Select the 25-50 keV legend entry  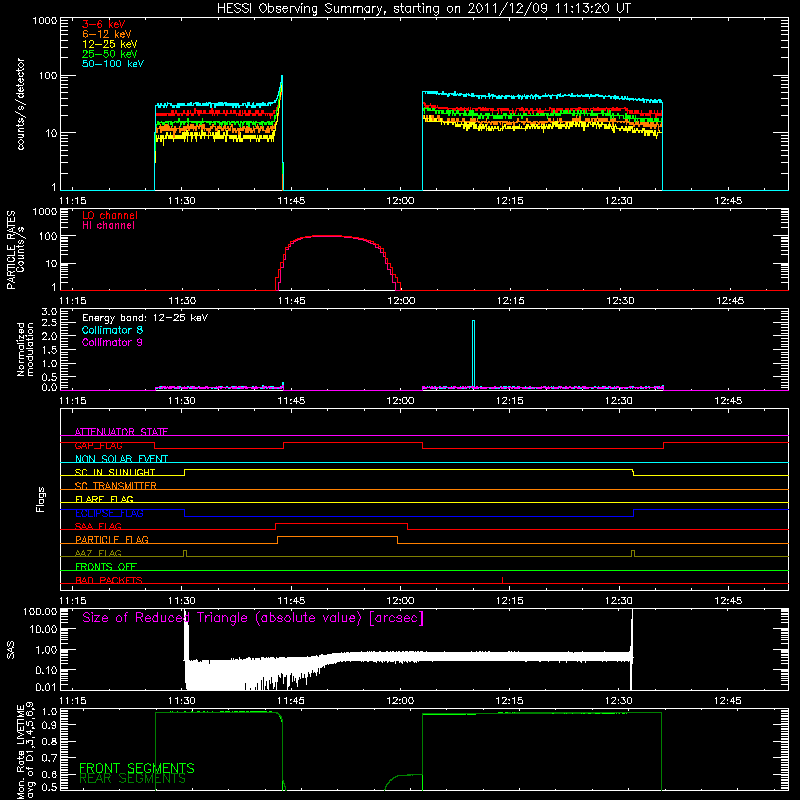click(110, 54)
